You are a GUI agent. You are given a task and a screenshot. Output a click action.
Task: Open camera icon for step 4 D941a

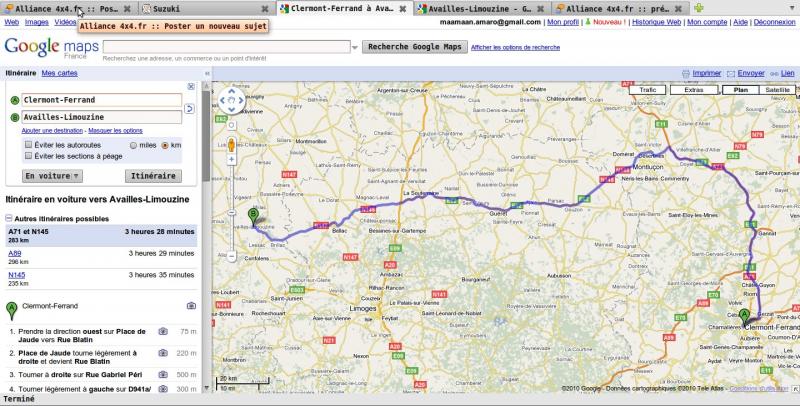(x=163, y=389)
